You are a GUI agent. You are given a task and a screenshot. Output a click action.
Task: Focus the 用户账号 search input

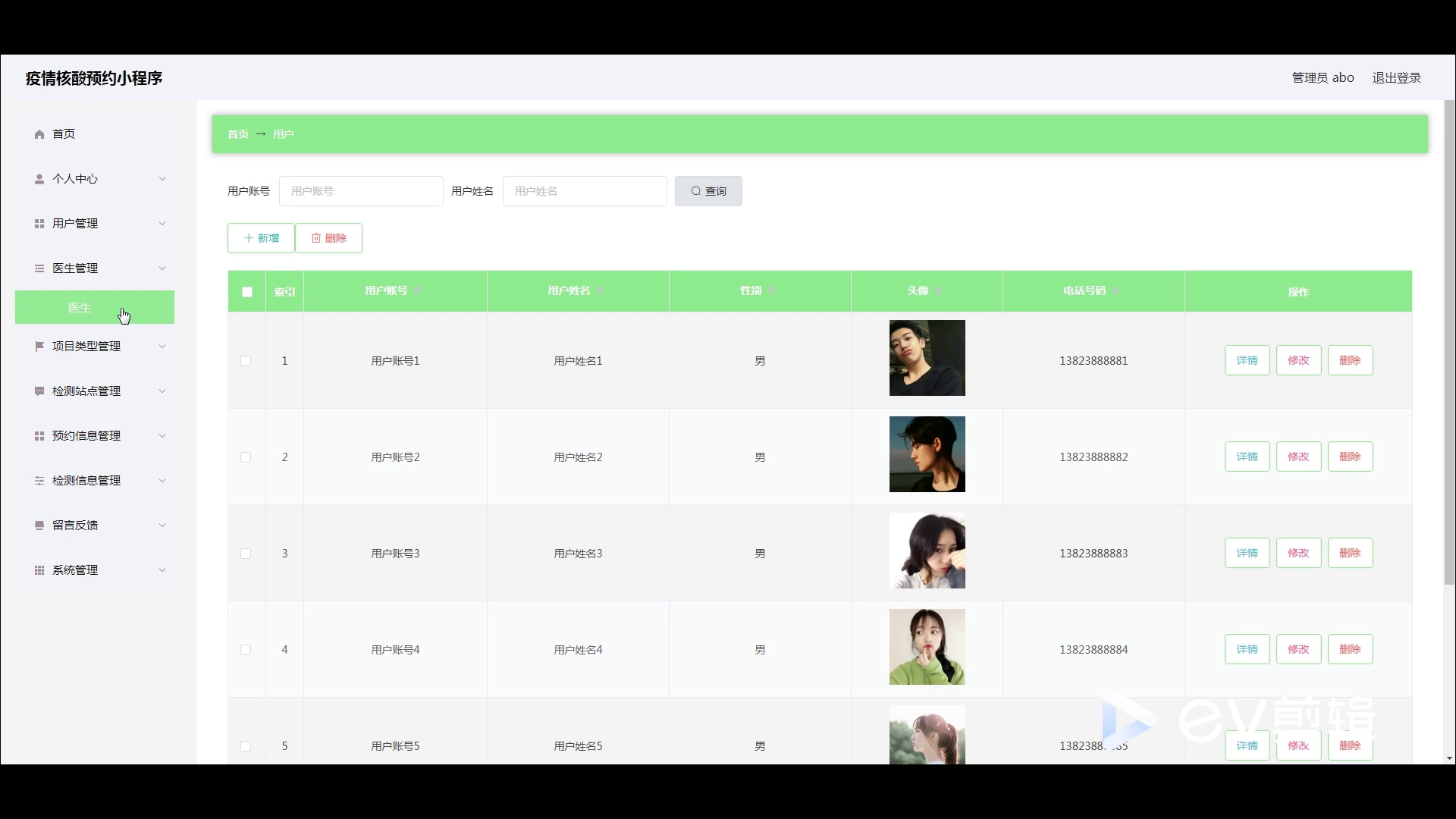pos(361,191)
